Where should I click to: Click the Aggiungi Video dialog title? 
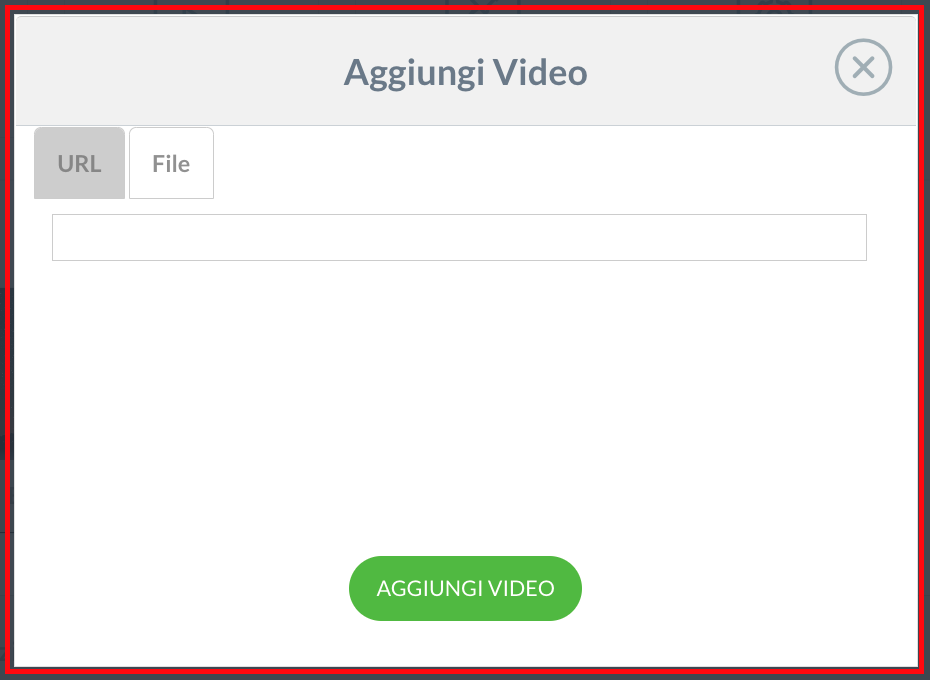click(x=466, y=73)
